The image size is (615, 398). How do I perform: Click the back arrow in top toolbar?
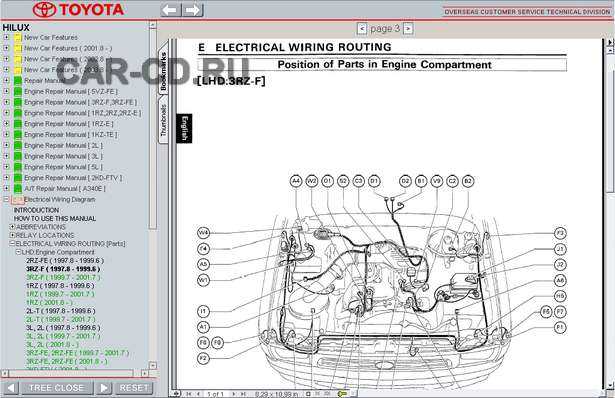click(171, 10)
